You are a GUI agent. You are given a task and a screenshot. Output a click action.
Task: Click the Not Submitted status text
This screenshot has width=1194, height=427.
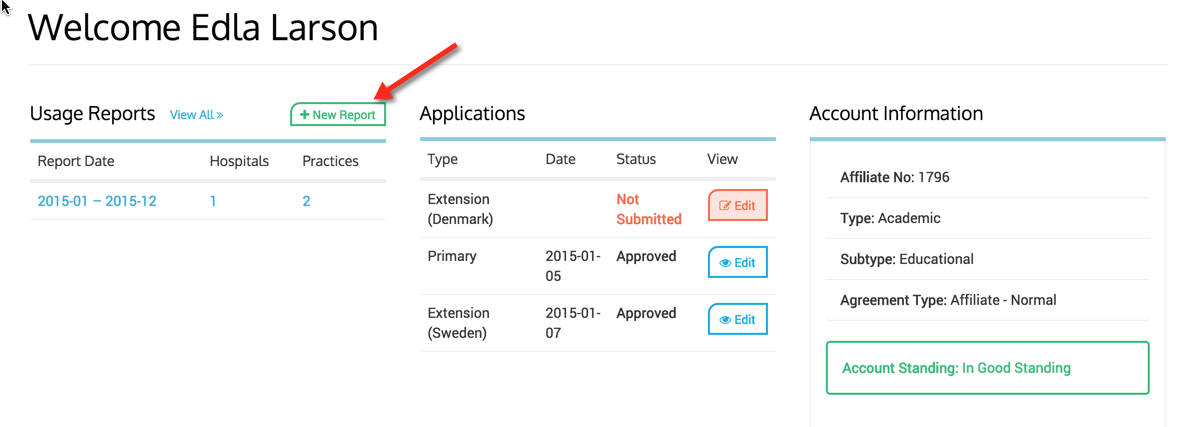tap(648, 209)
